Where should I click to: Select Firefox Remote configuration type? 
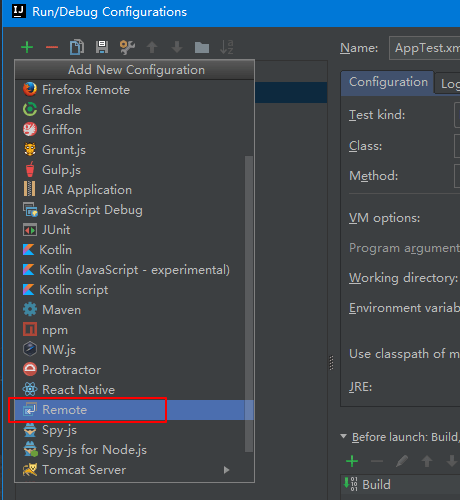[x=134, y=90]
